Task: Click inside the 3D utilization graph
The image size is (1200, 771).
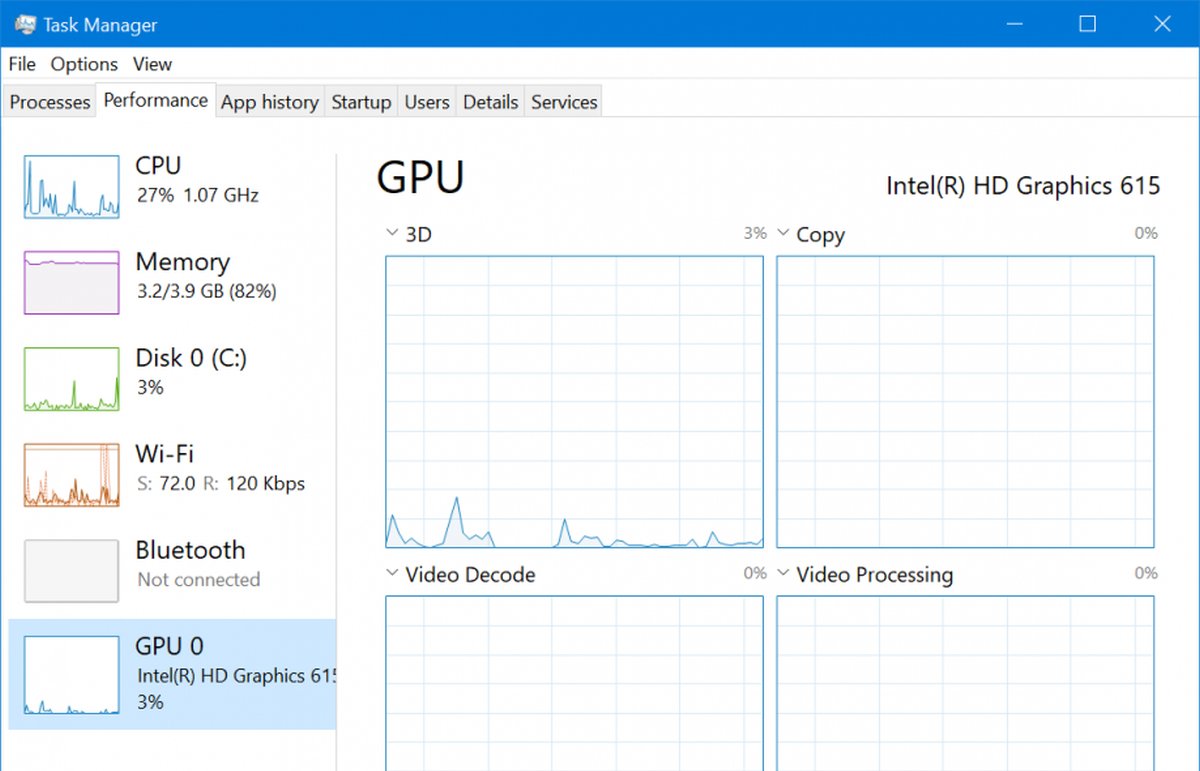Action: pos(573,400)
